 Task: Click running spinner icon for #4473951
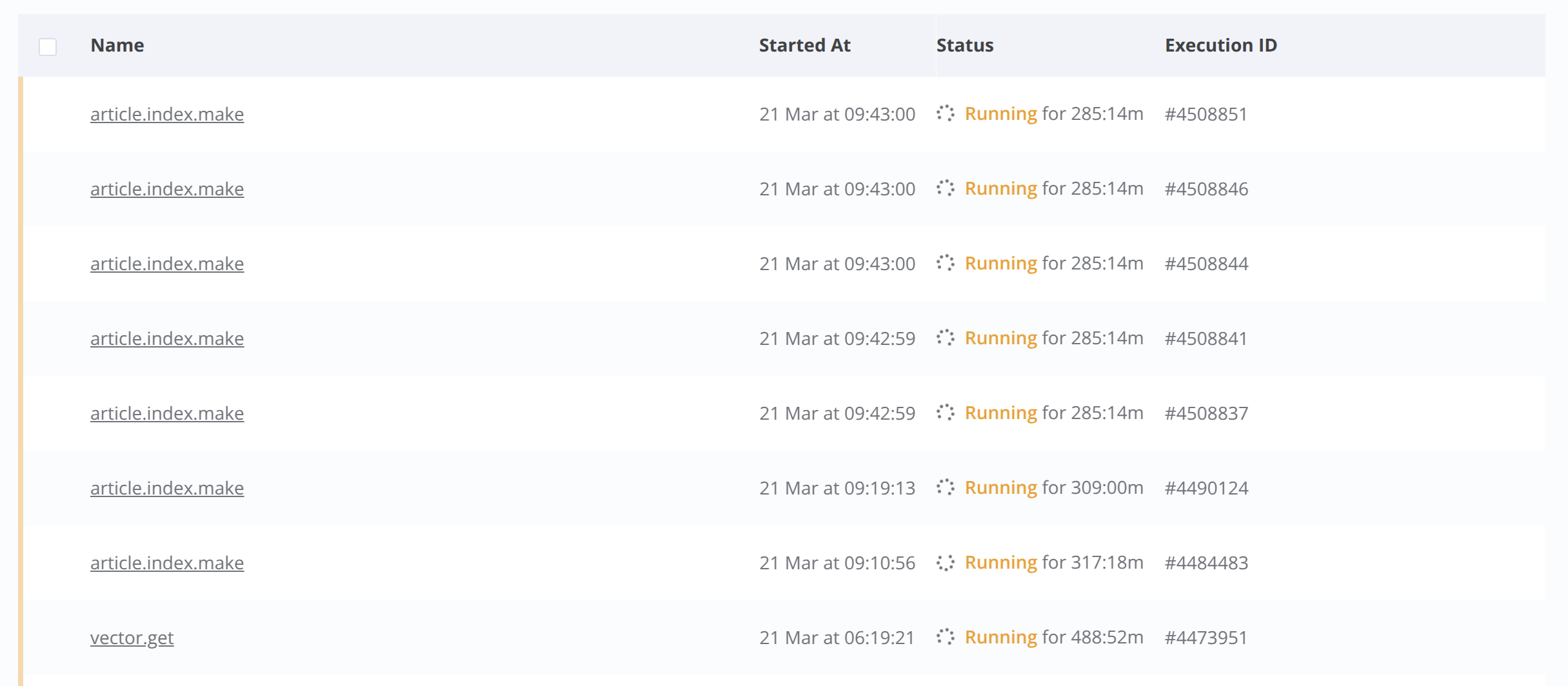tap(946, 637)
